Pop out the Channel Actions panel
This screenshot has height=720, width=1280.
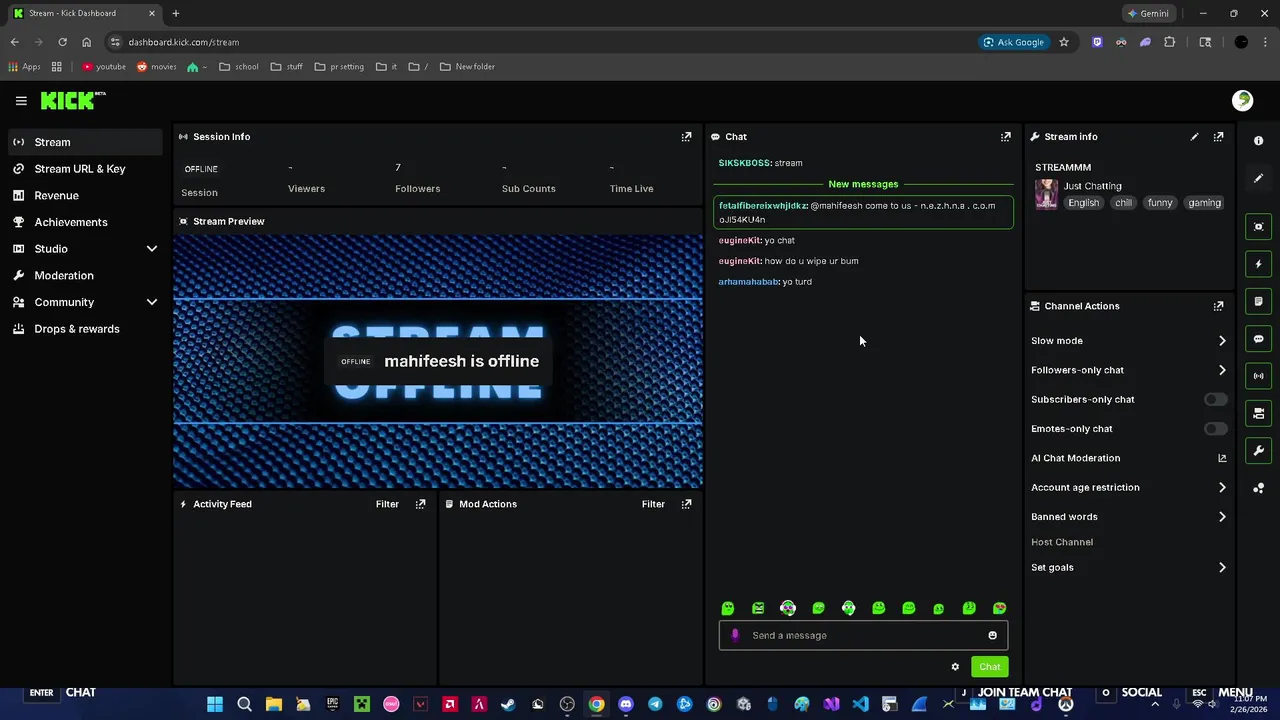click(x=1218, y=306)
